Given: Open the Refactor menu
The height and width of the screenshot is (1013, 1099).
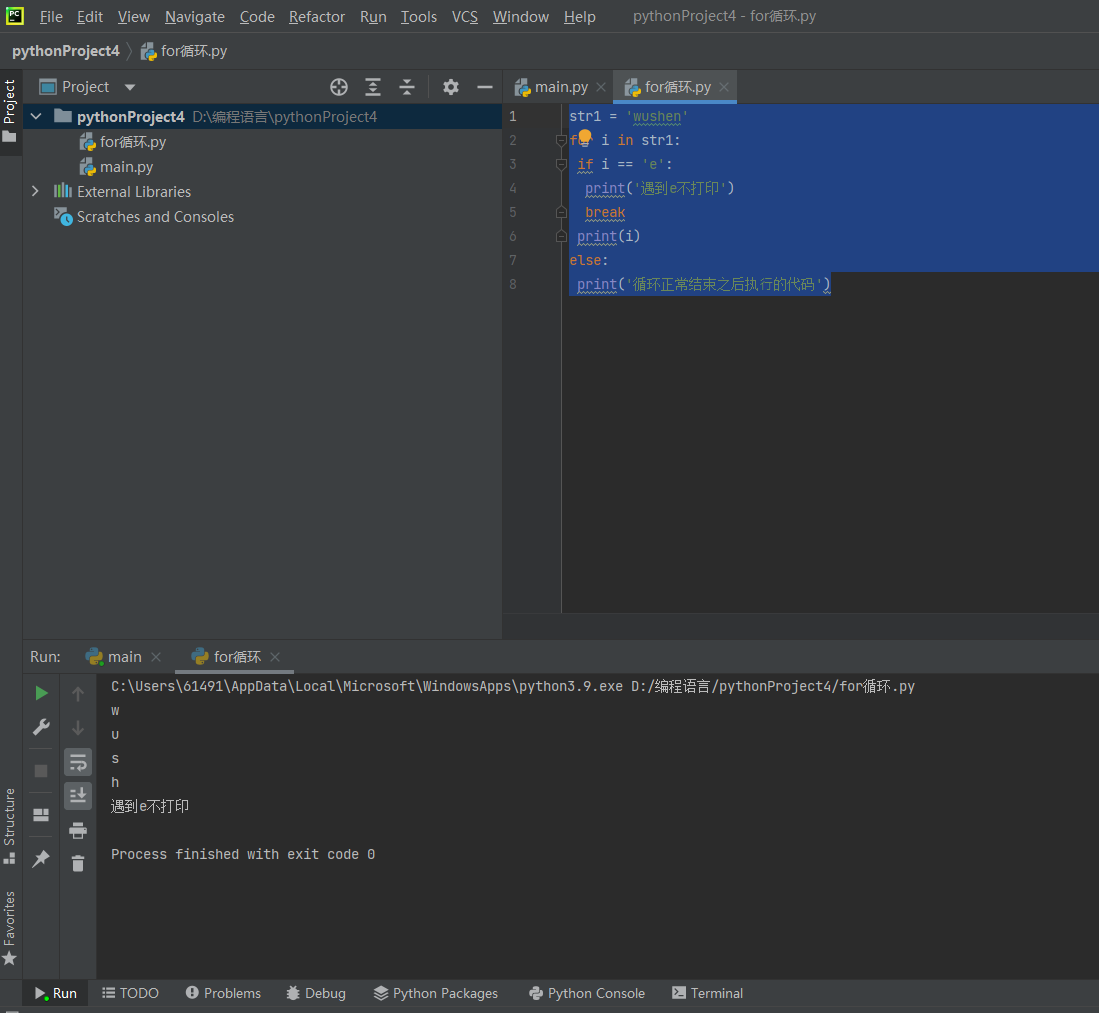Looking at the screenshot, I should tap(317, 17).
